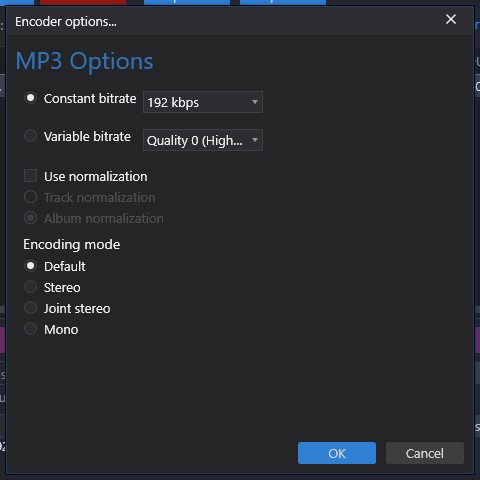Image resolution: width=480 pixels, height=480 pixels.
Task: Select the Constant bitrate radio button
Action: click(30, 98)
